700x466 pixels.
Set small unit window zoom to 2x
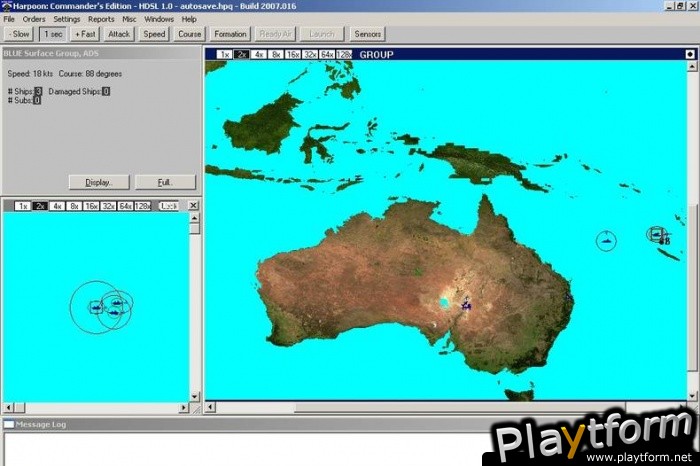point(40,206)
